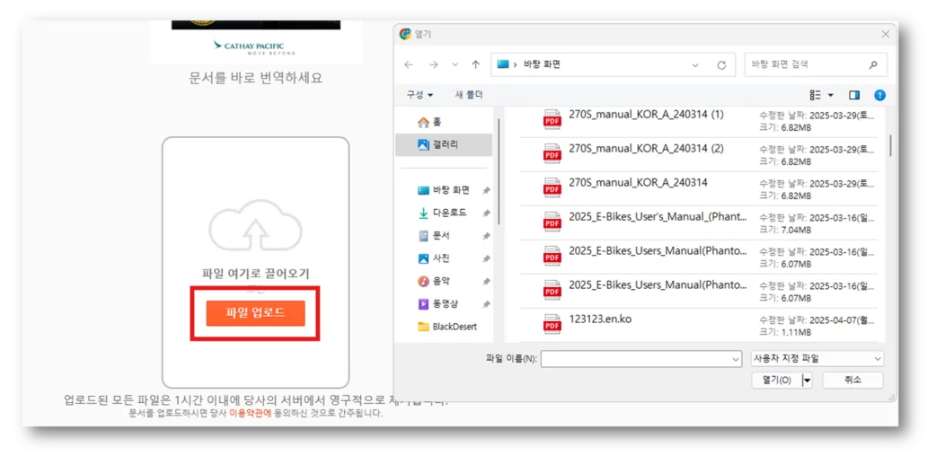Click the arrow next to the 열기(O) button
Viewport: 926px width, 451px height.
(x=807, y=381)
